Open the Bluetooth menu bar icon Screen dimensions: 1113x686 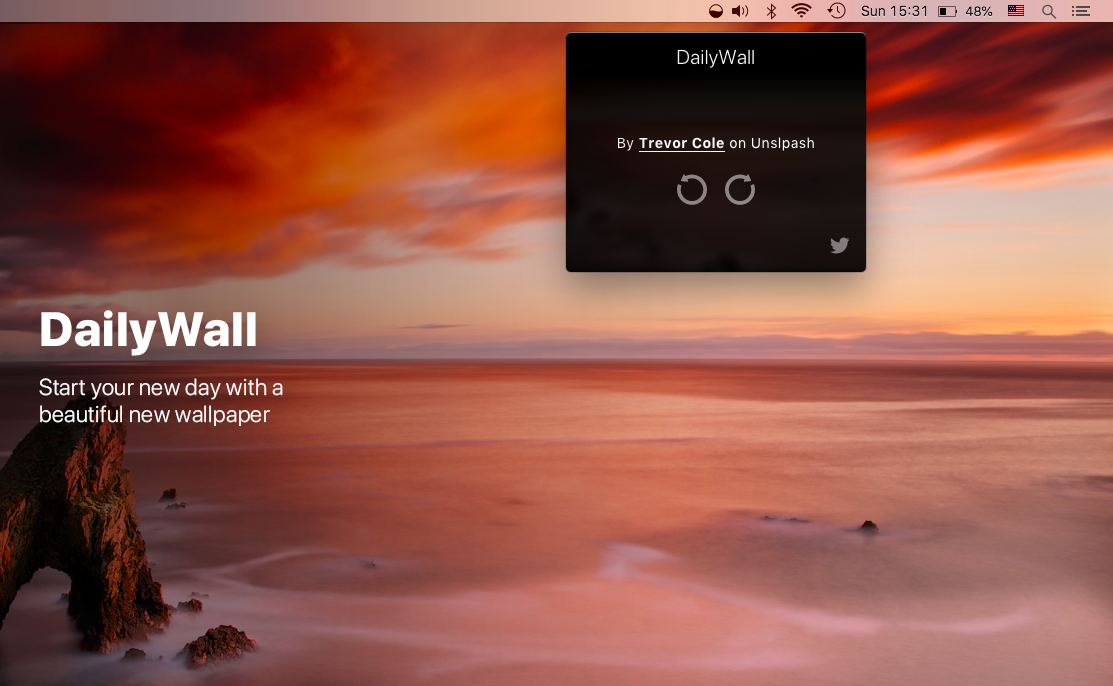click(771, 12)
